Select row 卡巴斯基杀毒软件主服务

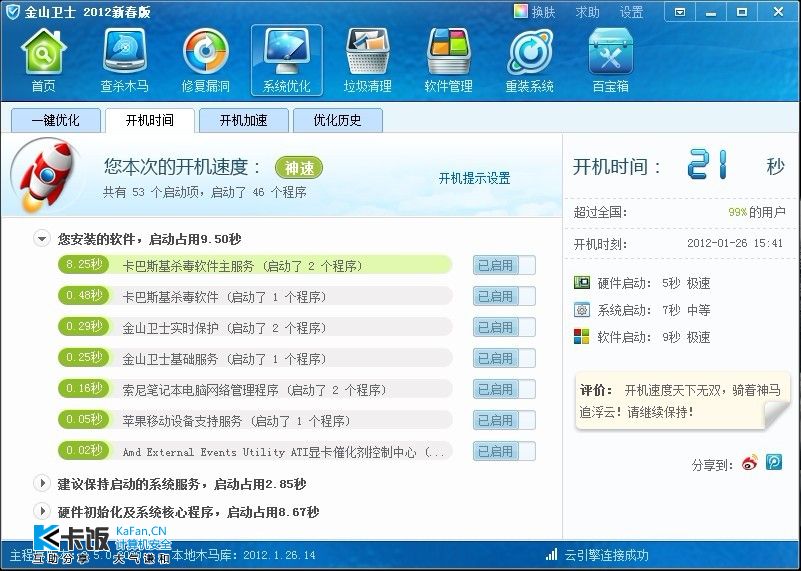(x=255, y=266)
